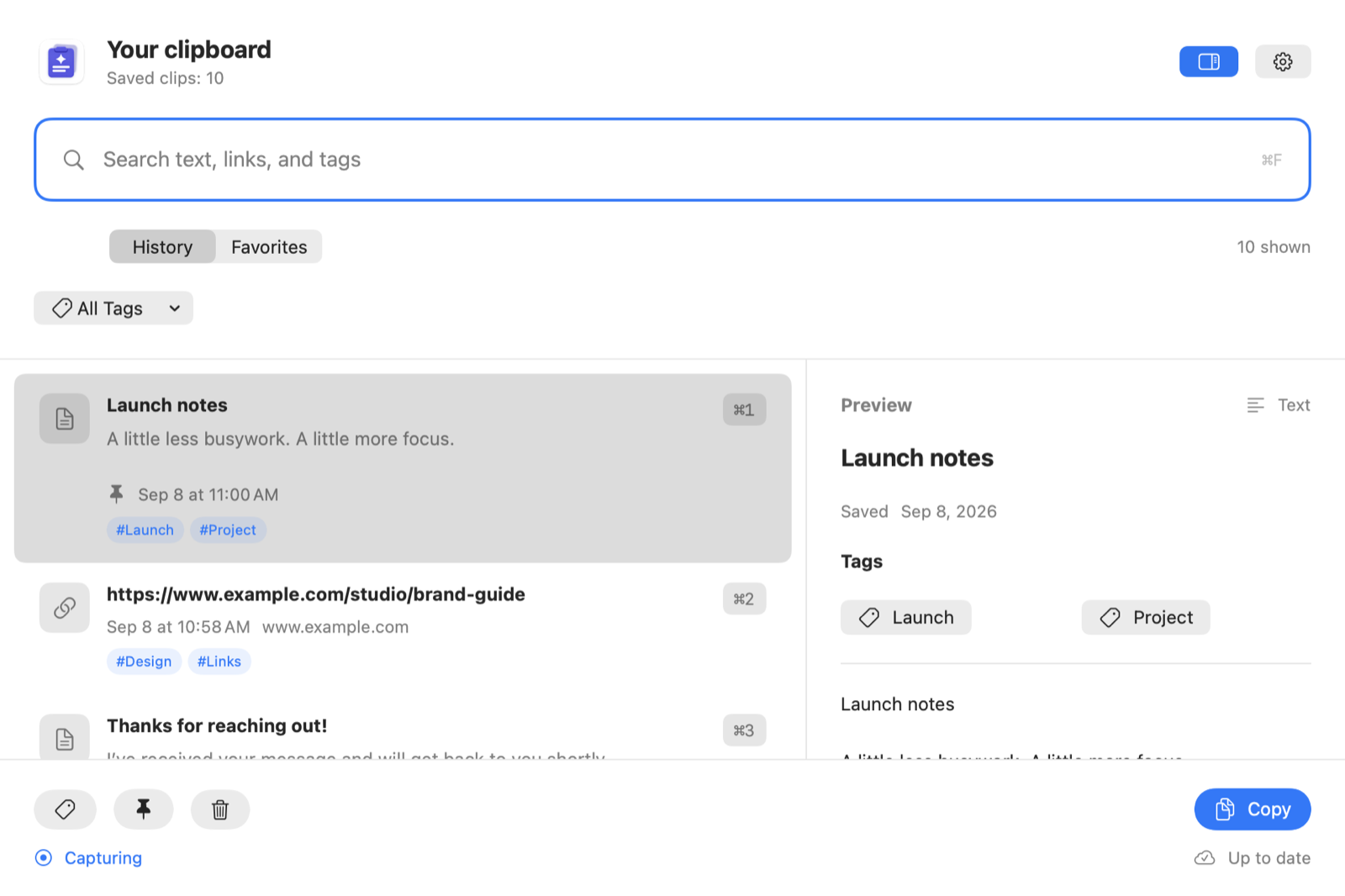
Task: Delete the selected clip with trash icon
Action: click(220, 809)
